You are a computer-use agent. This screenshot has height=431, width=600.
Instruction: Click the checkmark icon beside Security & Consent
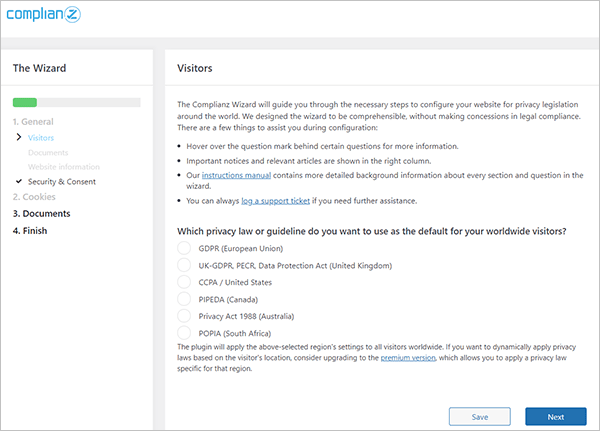(x=19, y=181)
